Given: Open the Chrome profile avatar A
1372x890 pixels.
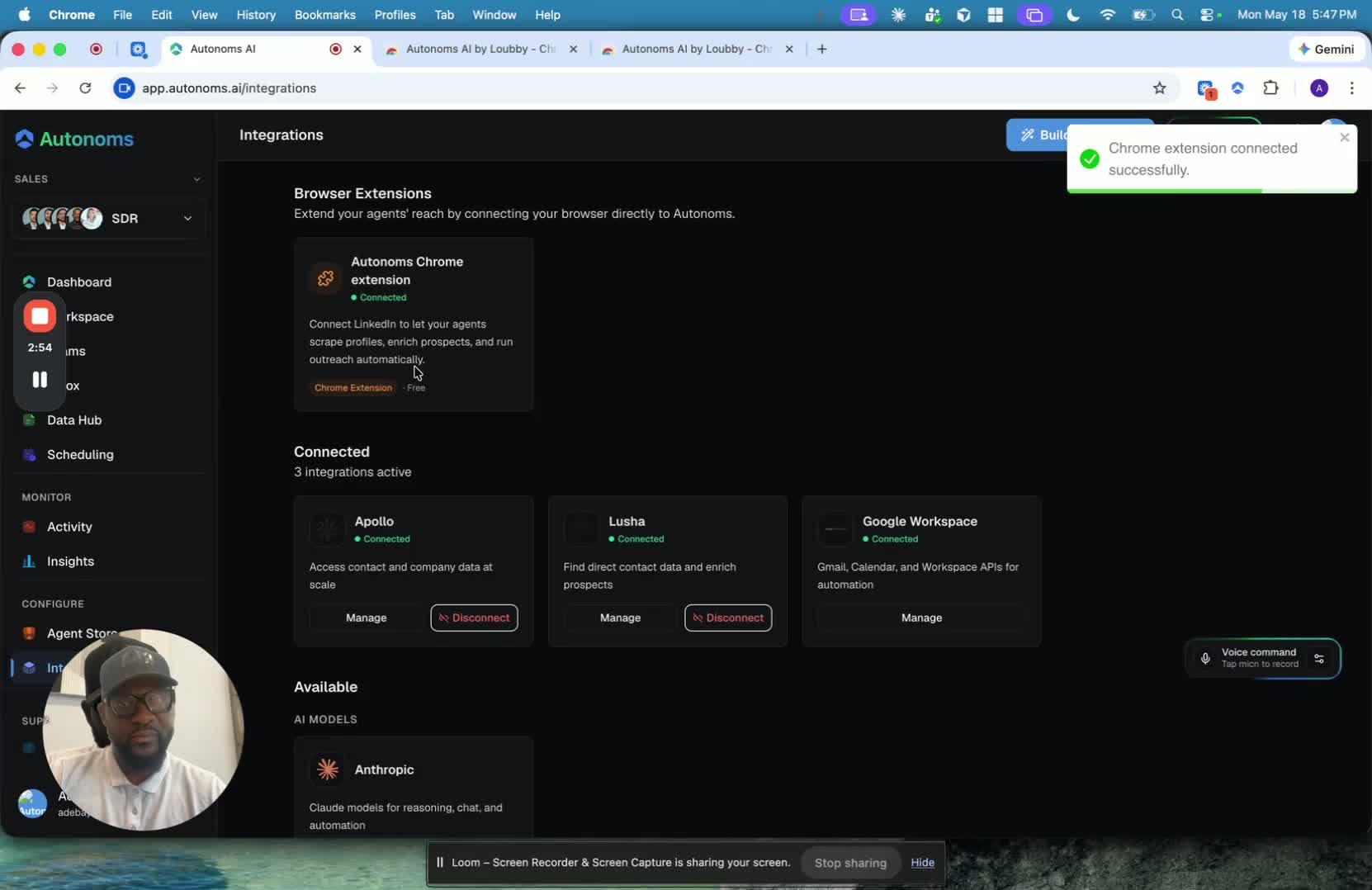Looking at the screenshot, I should click(x=1319, y=88).
